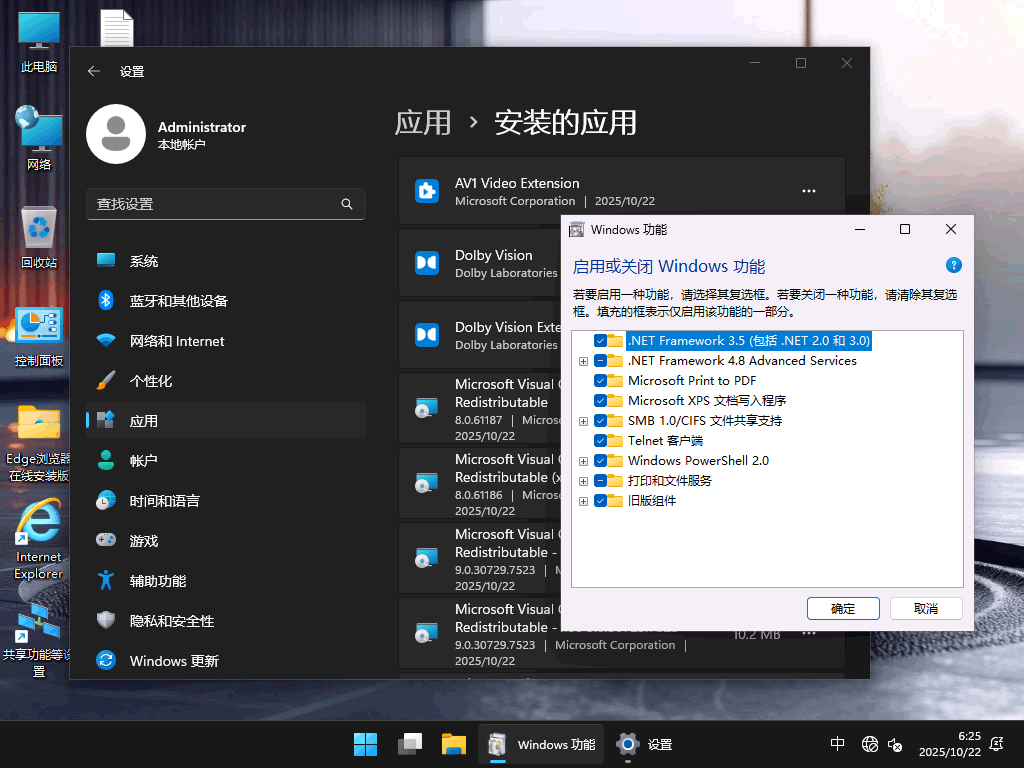Click search magnifier in settings
The image size is (1024, 768).
[347, 204]
